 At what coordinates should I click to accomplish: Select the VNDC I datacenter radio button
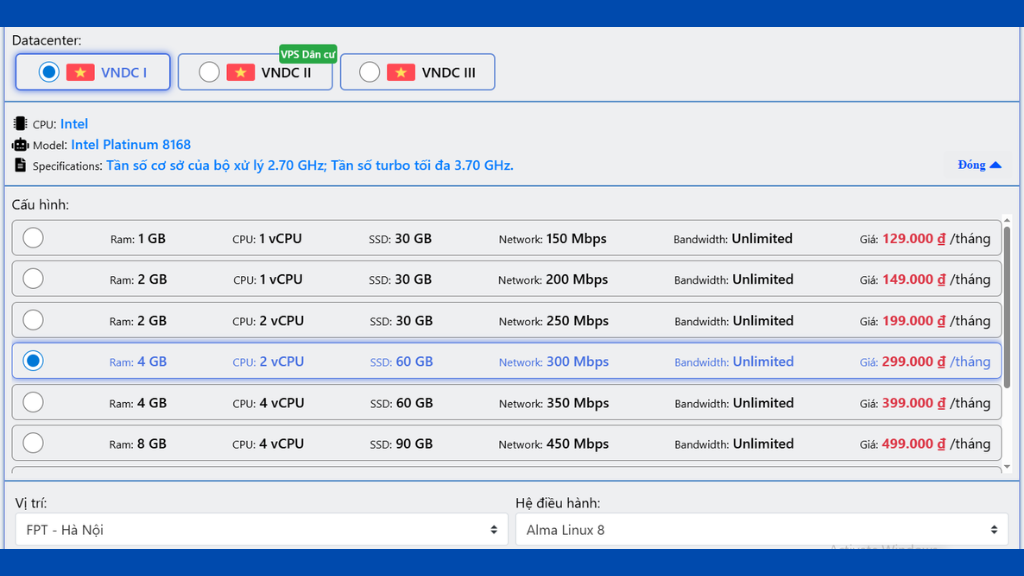point(49,72)
